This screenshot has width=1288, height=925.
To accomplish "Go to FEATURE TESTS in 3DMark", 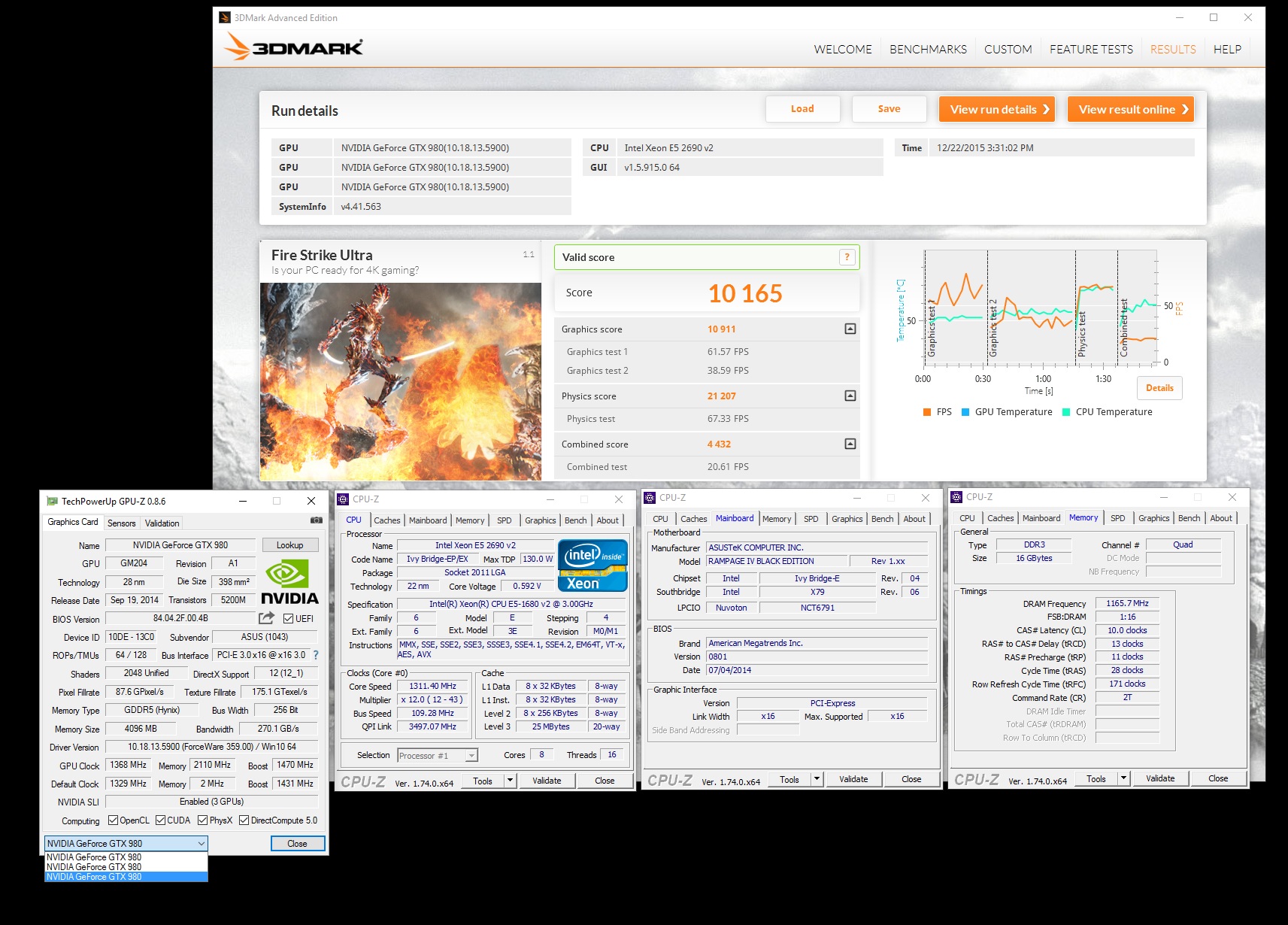I will (x=1091, y=49).
